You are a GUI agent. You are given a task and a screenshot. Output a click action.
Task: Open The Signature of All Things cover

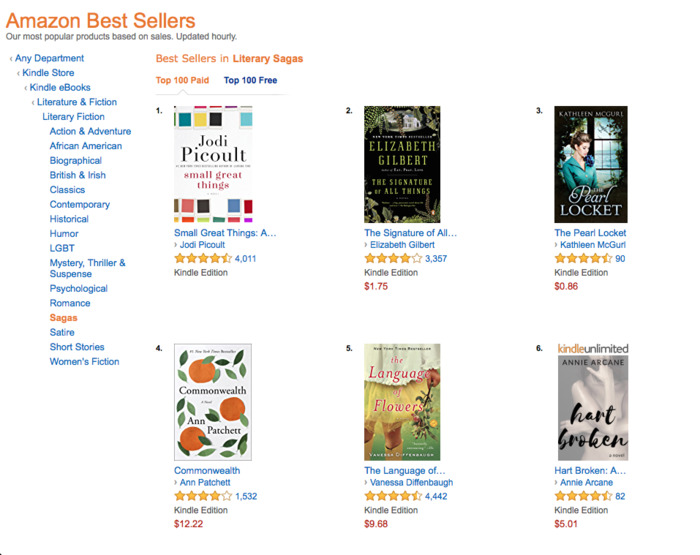pos(402,164)
